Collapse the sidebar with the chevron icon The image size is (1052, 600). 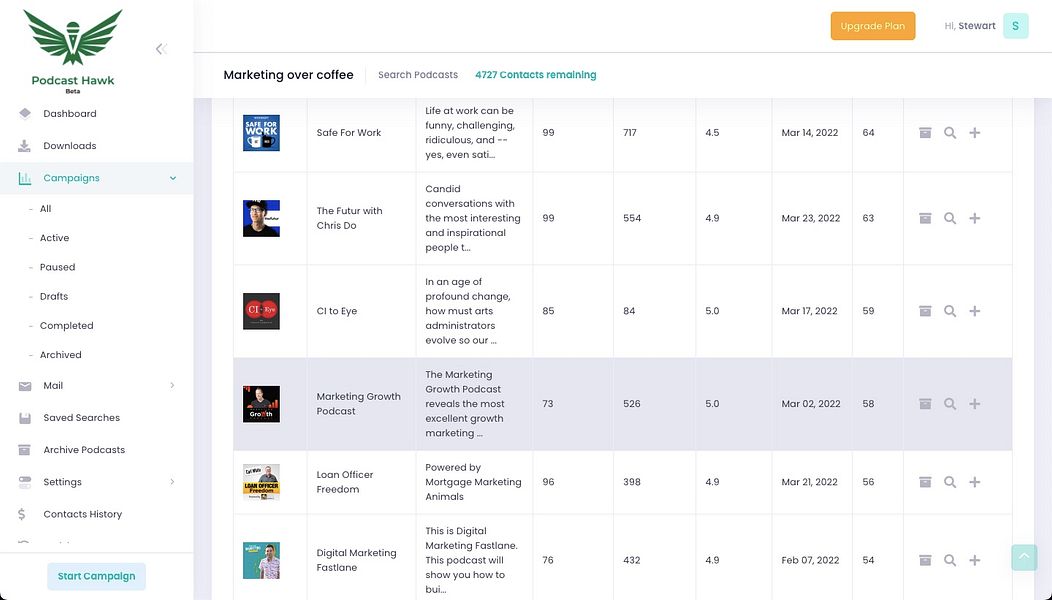click(x=160, y=49)
